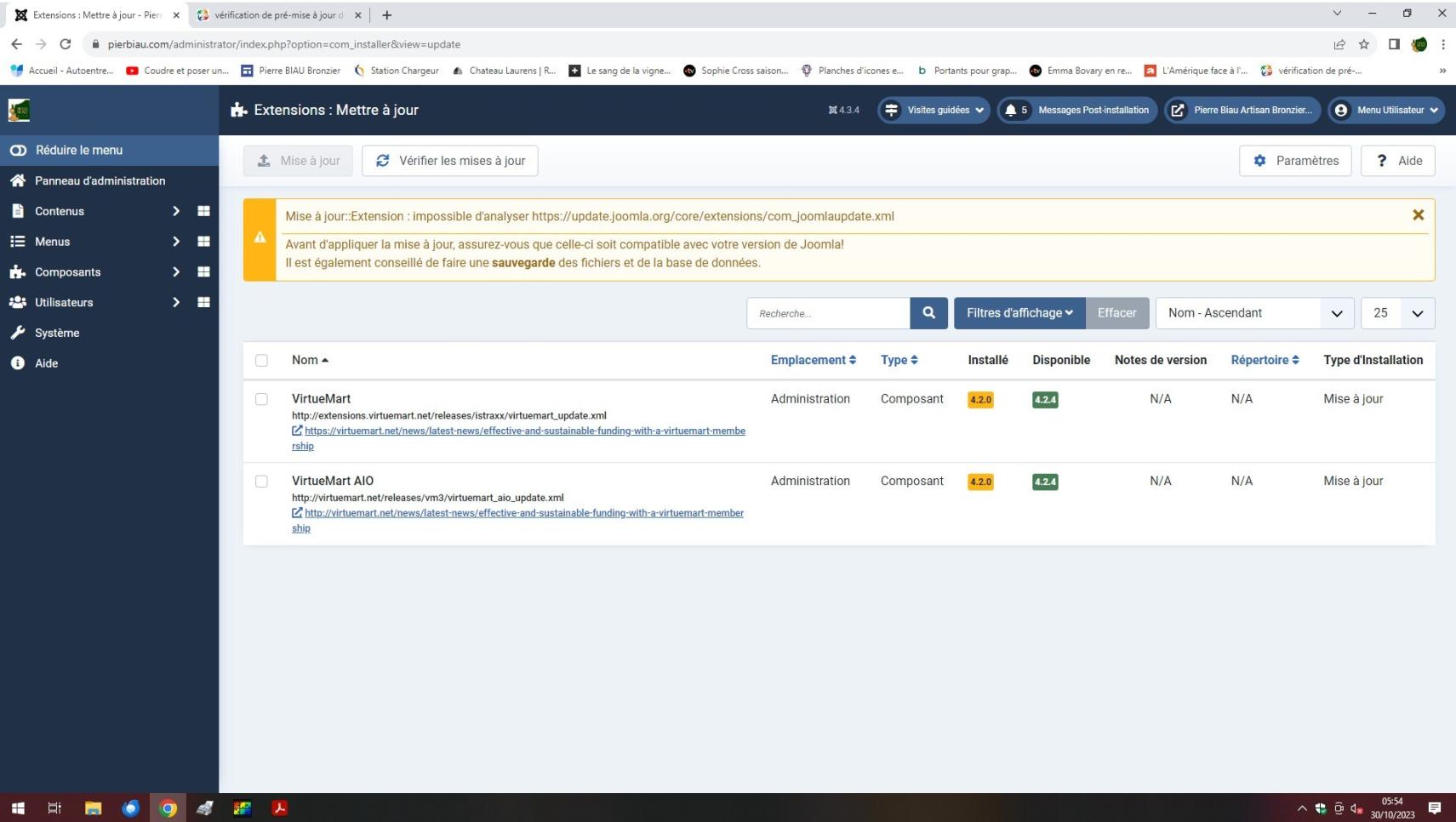The image size is (1456, 822).
Task: Open Windows notification center
Action: [1435, 808]
